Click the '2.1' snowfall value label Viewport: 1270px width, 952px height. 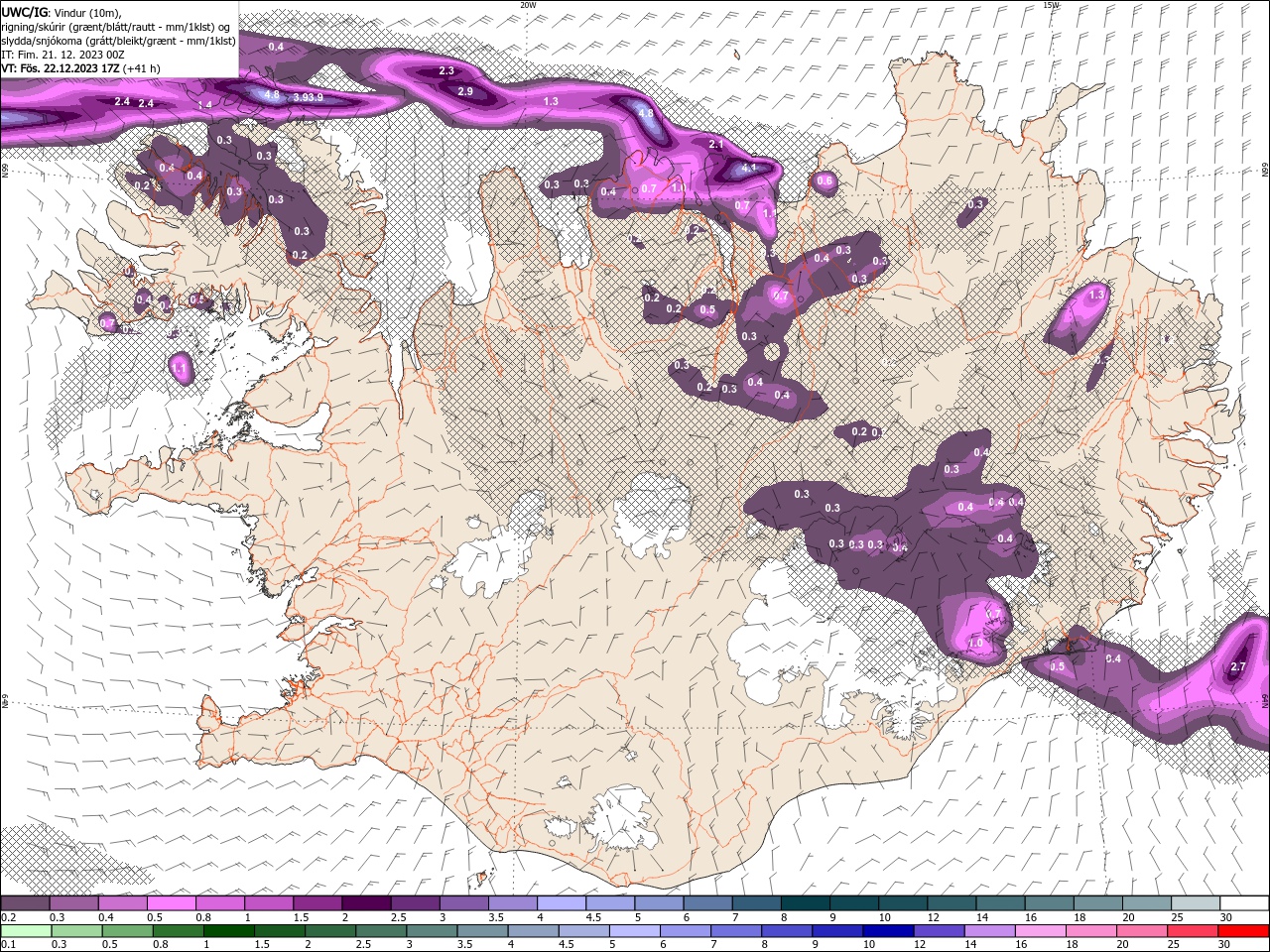pyautogui.click(x=717, y=145)
